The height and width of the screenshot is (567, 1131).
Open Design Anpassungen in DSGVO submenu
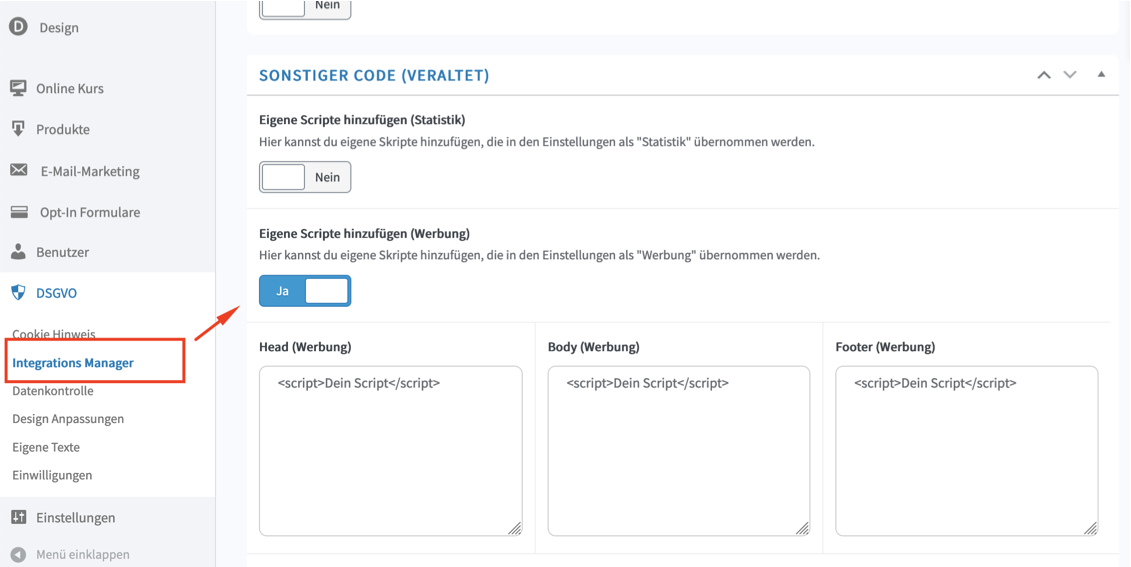point(68,419)
